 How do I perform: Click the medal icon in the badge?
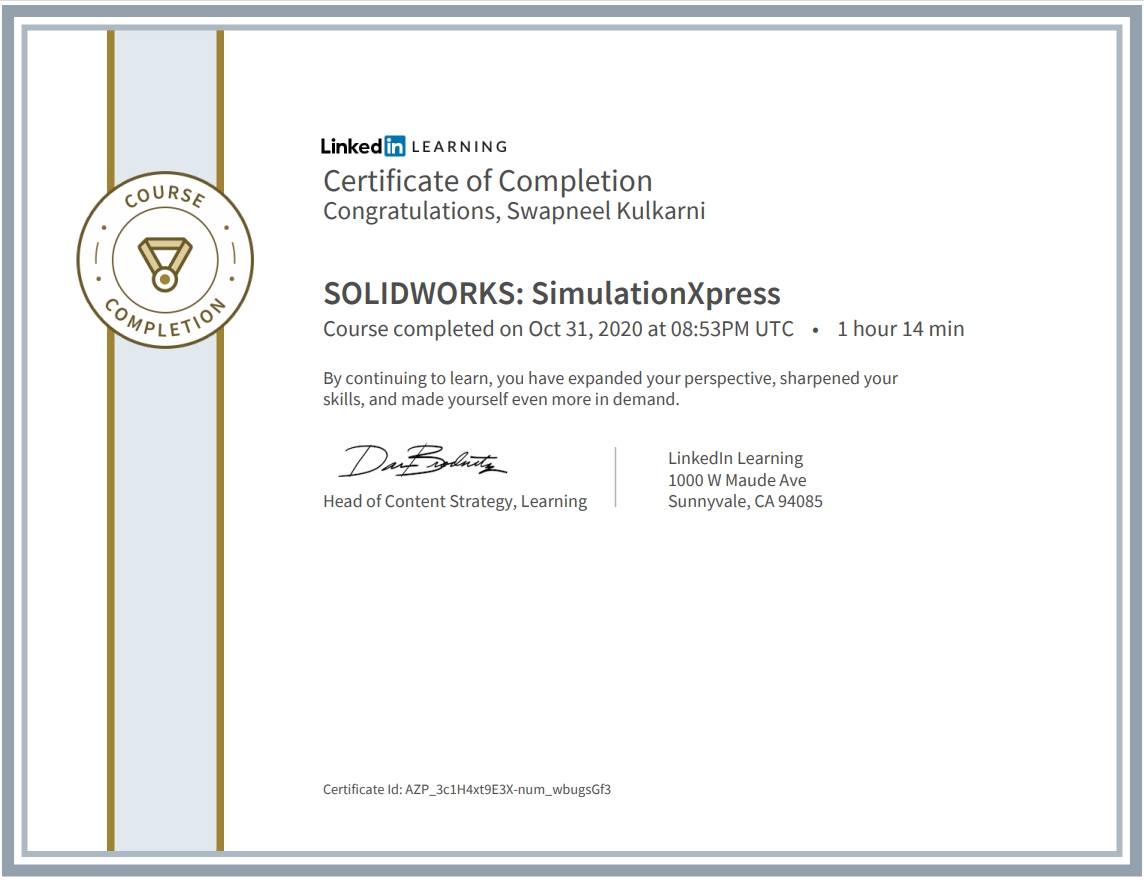(x=165, y=260)
